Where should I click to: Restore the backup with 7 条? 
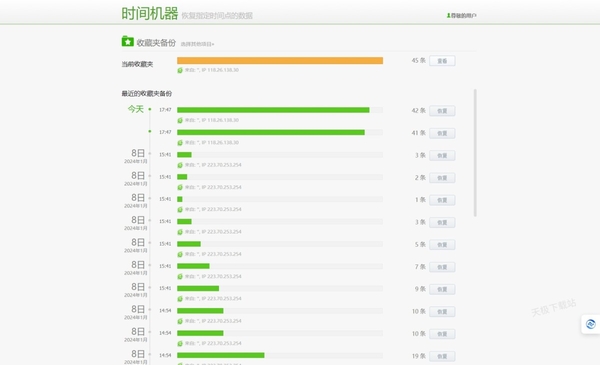tap(442, 267)
